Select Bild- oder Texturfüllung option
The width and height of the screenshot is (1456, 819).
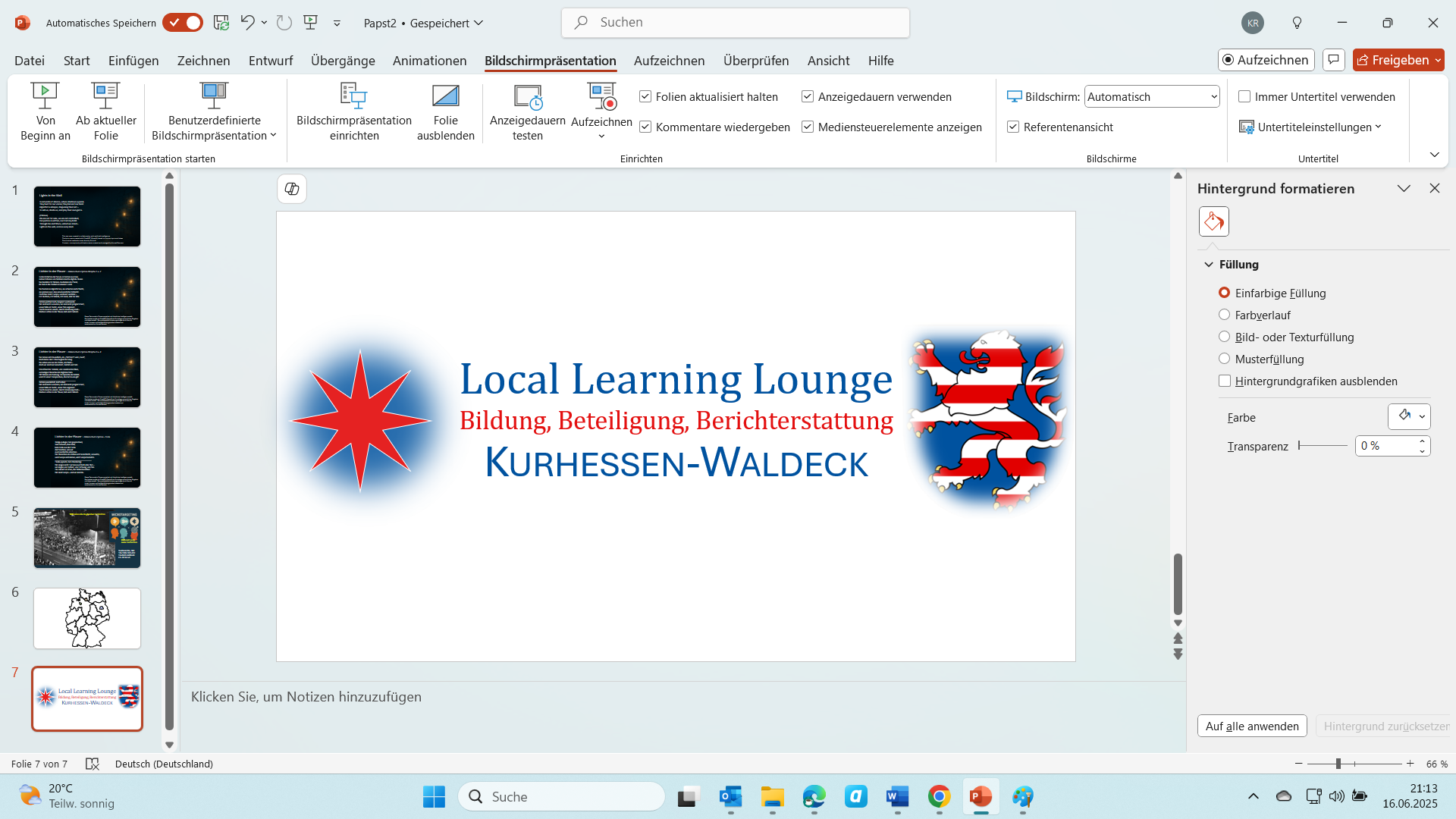[x=1224, y=337]
